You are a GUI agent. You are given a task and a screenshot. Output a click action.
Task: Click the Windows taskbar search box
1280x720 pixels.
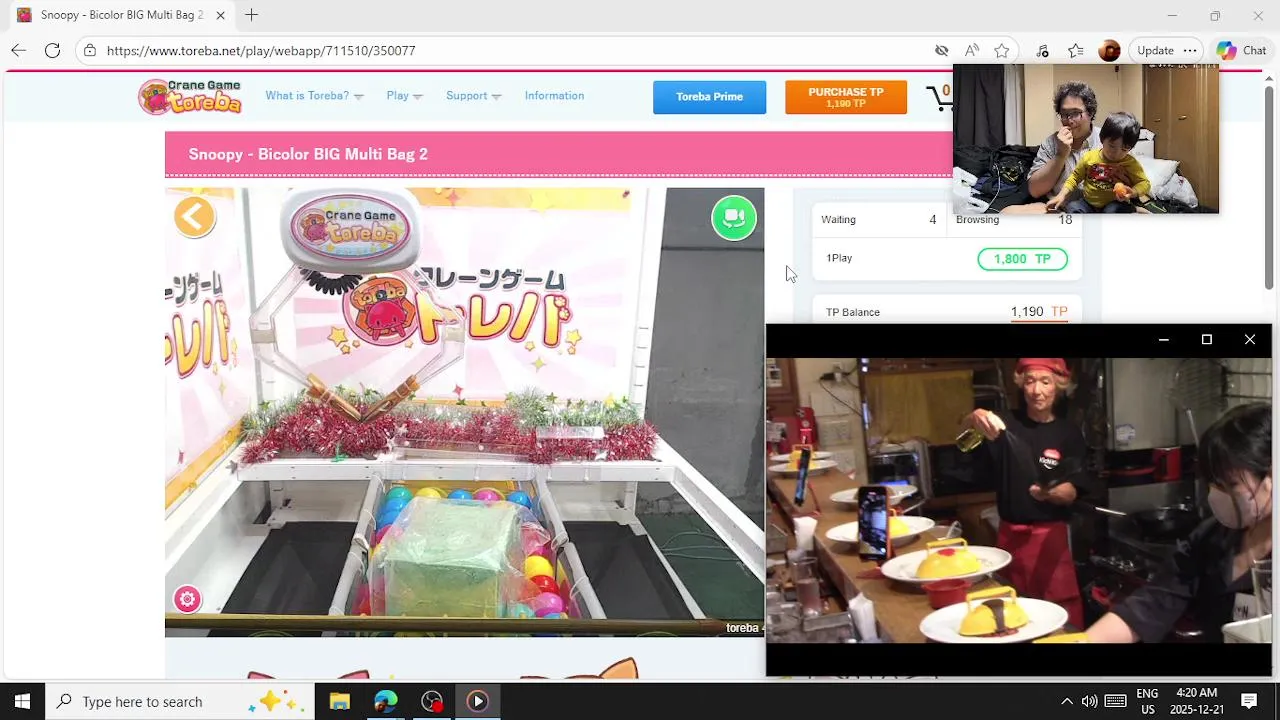coord(179,701)
